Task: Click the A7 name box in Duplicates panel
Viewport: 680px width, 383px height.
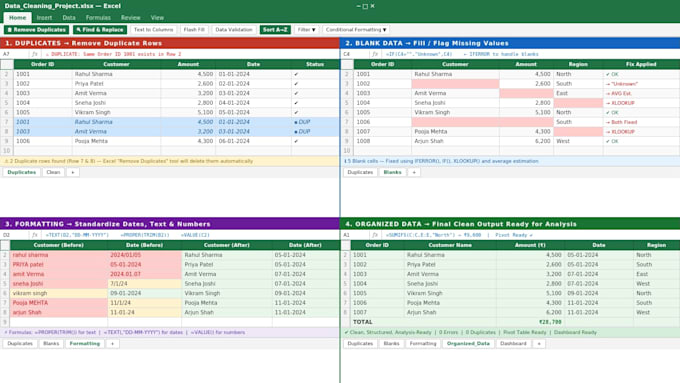Action: [14, 54]
